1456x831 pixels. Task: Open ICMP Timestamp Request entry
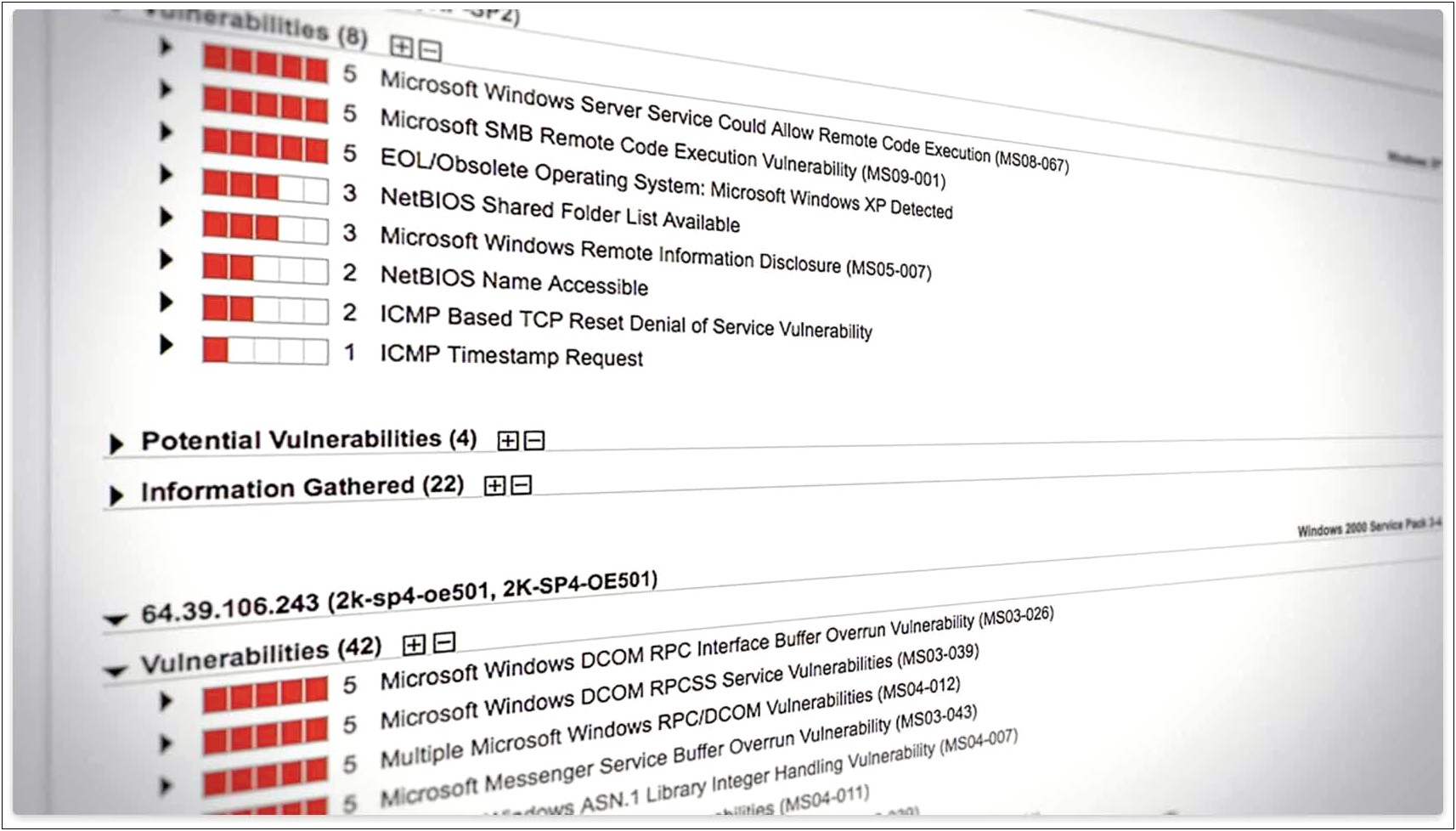(x=511, y=355)
